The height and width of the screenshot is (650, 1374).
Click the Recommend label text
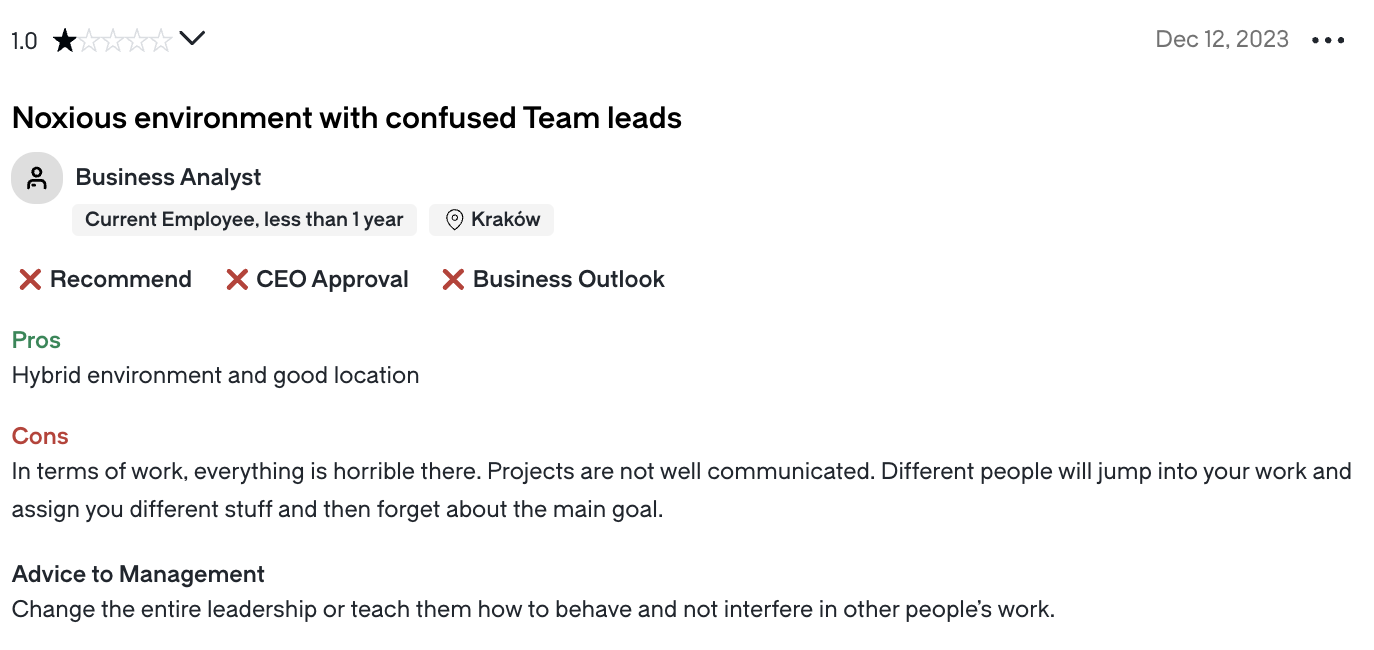pos(121,280)
